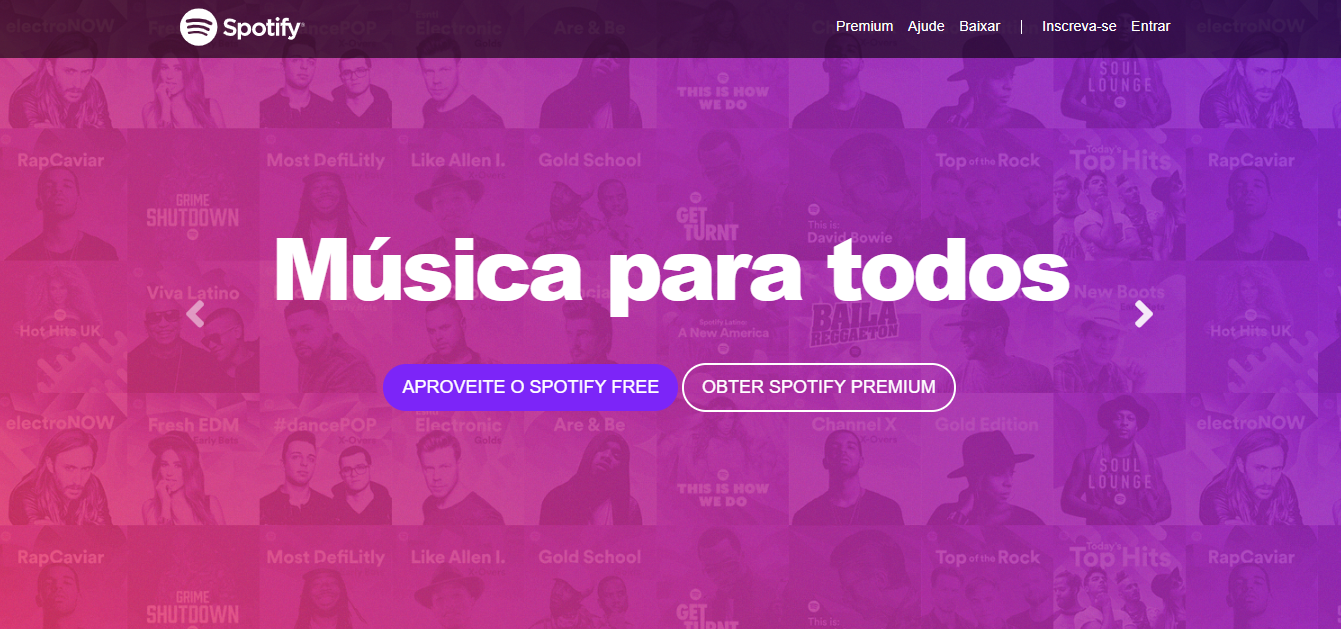Select Baixar in the top navigation

point(979,26)
